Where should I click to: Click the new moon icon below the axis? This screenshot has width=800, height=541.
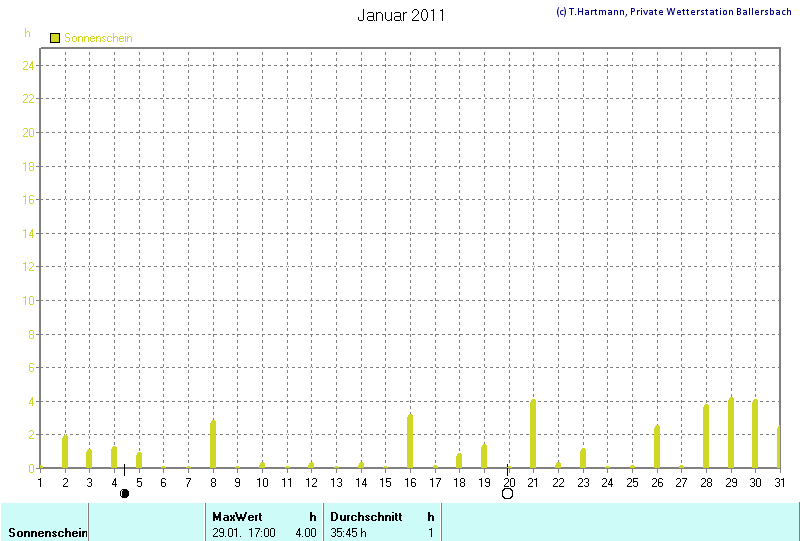point(124,493)
